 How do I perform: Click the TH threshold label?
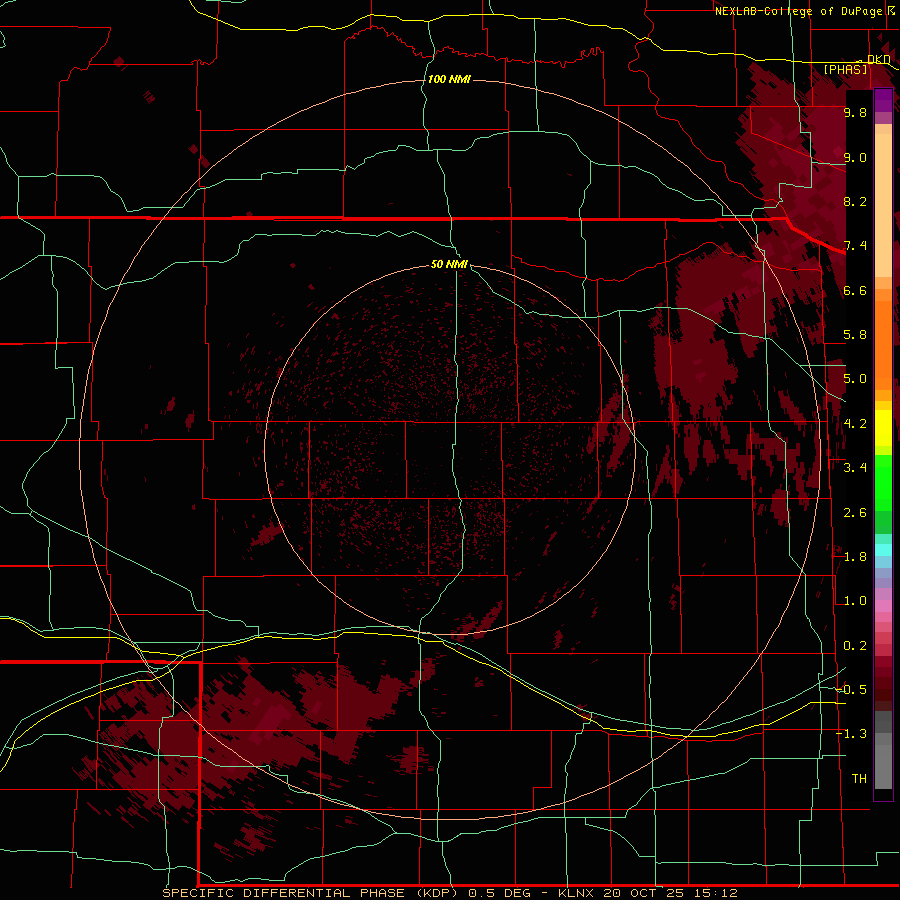coord(859,779)
